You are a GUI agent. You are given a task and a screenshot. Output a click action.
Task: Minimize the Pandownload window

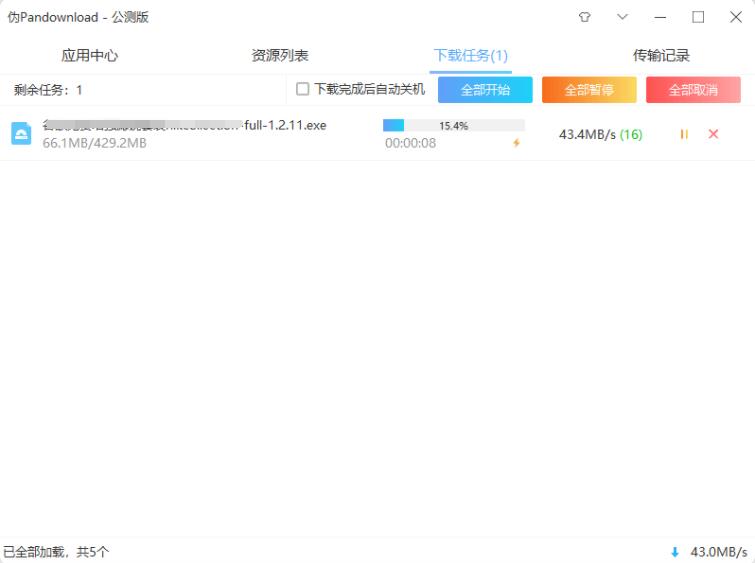click(x=660, y=17)
